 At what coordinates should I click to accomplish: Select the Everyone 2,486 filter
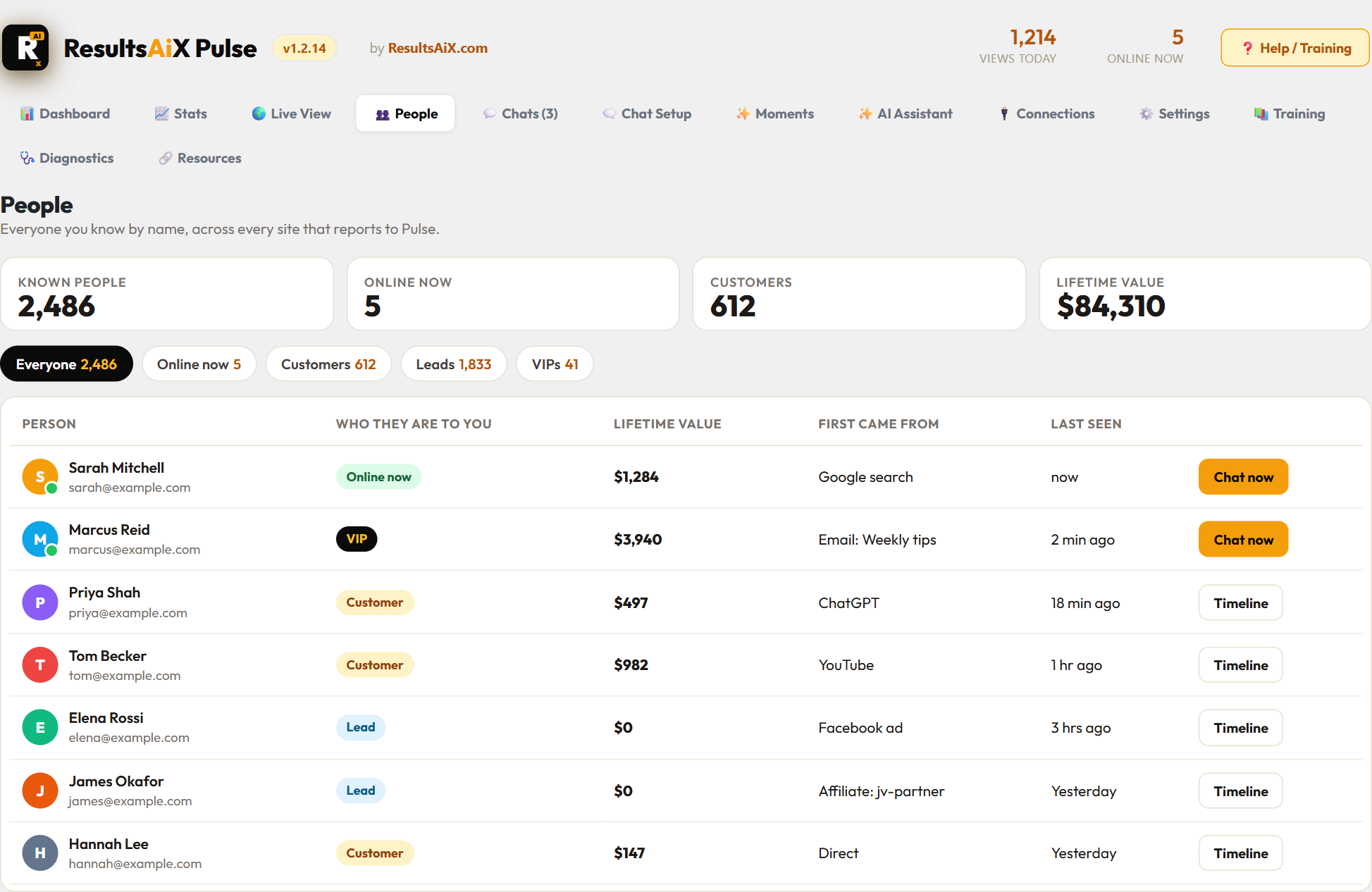(x=66, y=364)
